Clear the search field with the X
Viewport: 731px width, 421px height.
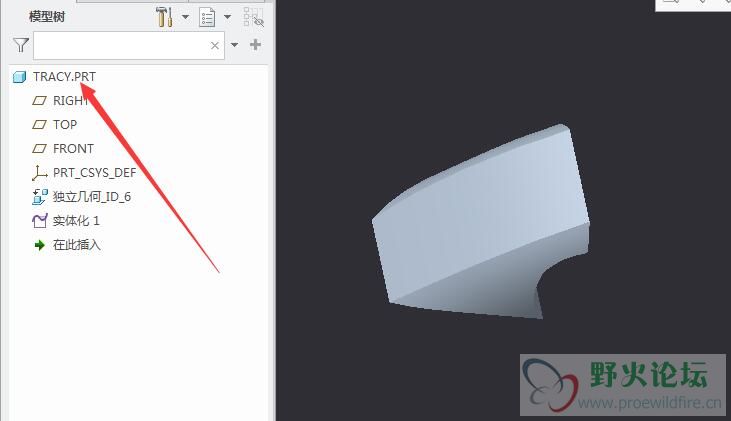[x=214, y=45]
